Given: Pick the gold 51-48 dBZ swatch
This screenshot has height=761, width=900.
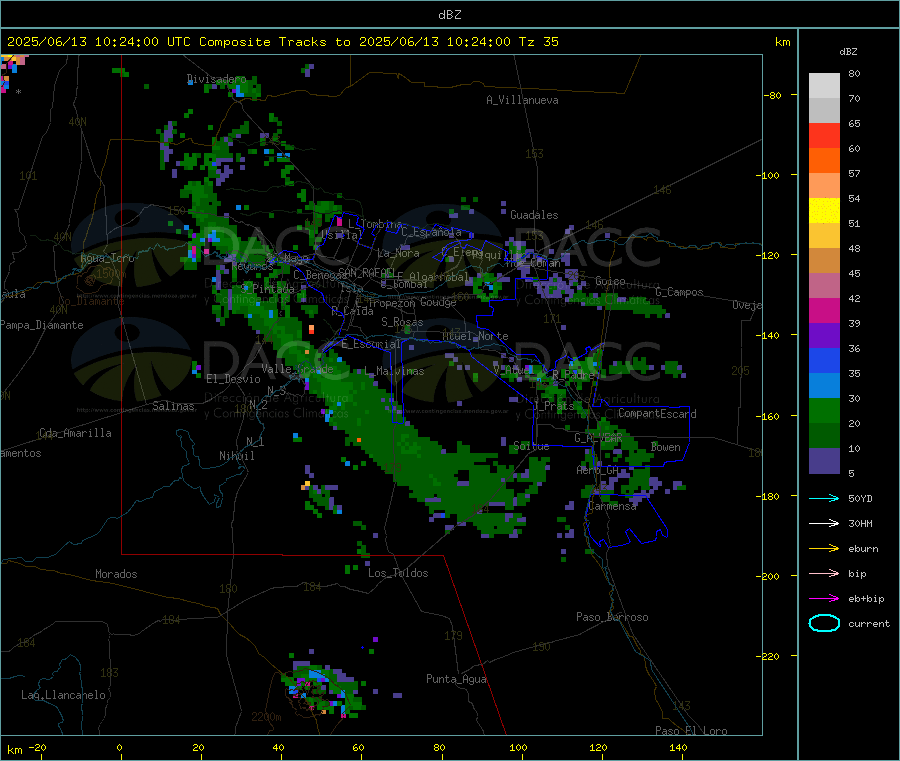Looking at the screenshot, I should (x=824, y=236).
